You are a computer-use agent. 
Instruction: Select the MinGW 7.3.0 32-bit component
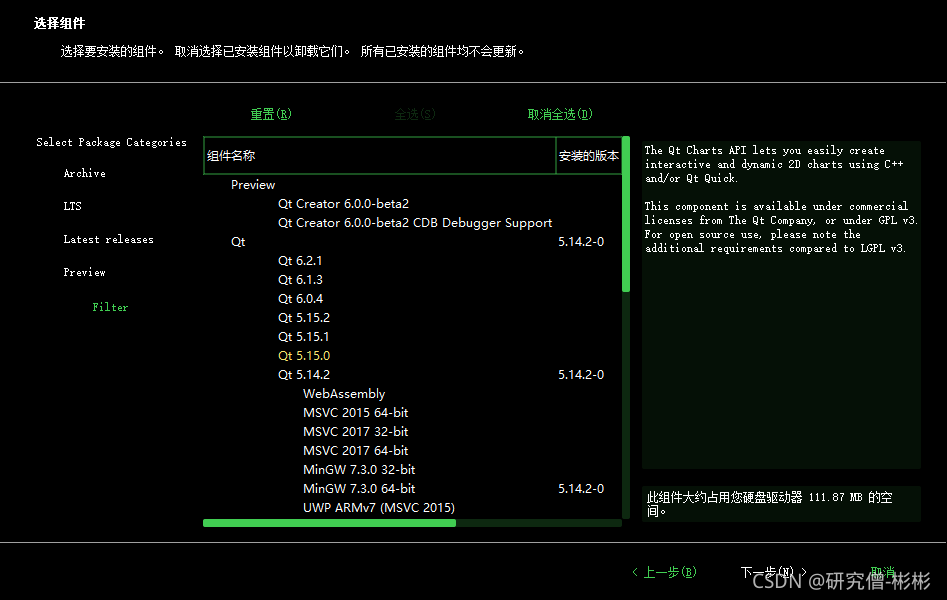359,469
